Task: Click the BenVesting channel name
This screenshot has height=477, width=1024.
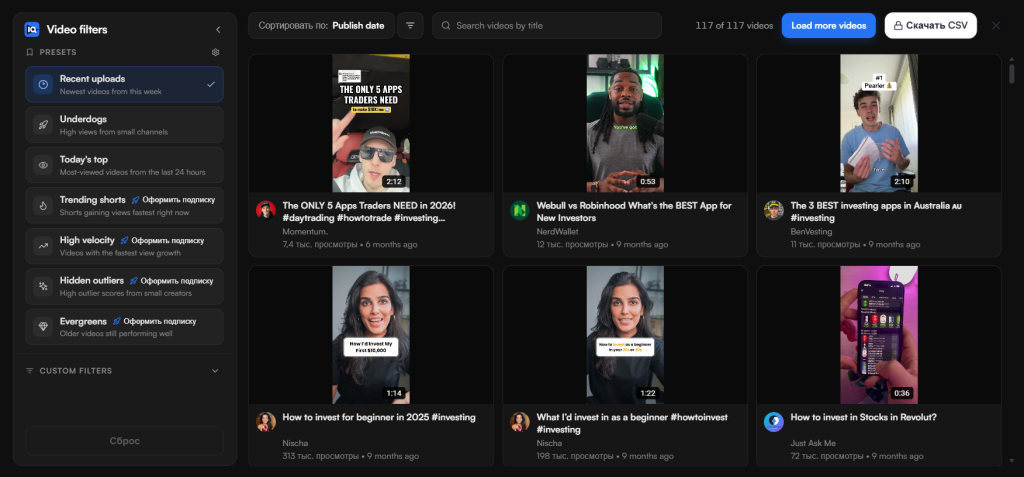Action: [x=812, y=231]
